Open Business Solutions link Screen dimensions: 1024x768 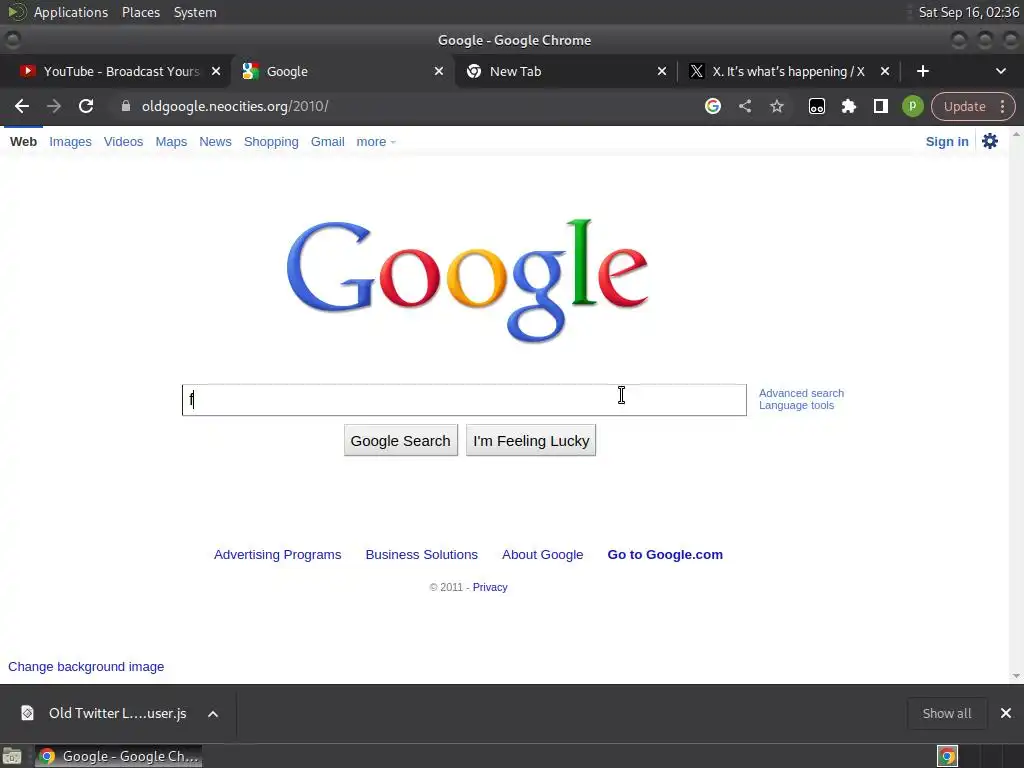coord(422,554)
